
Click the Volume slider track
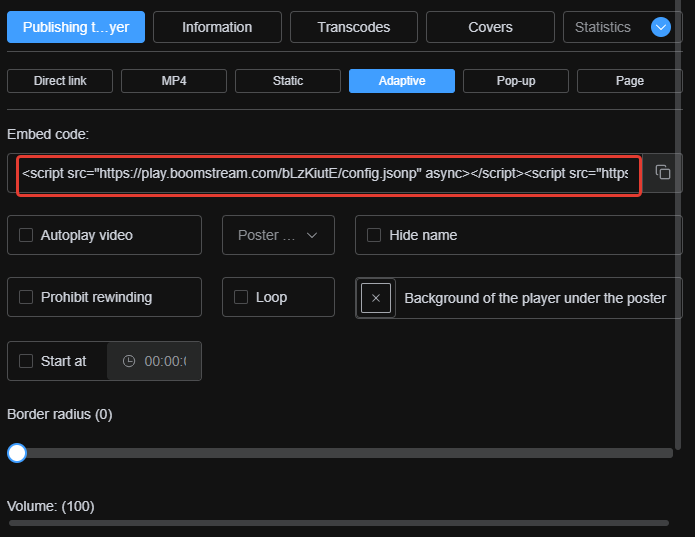pyautogui.click(x=339, y=523)
